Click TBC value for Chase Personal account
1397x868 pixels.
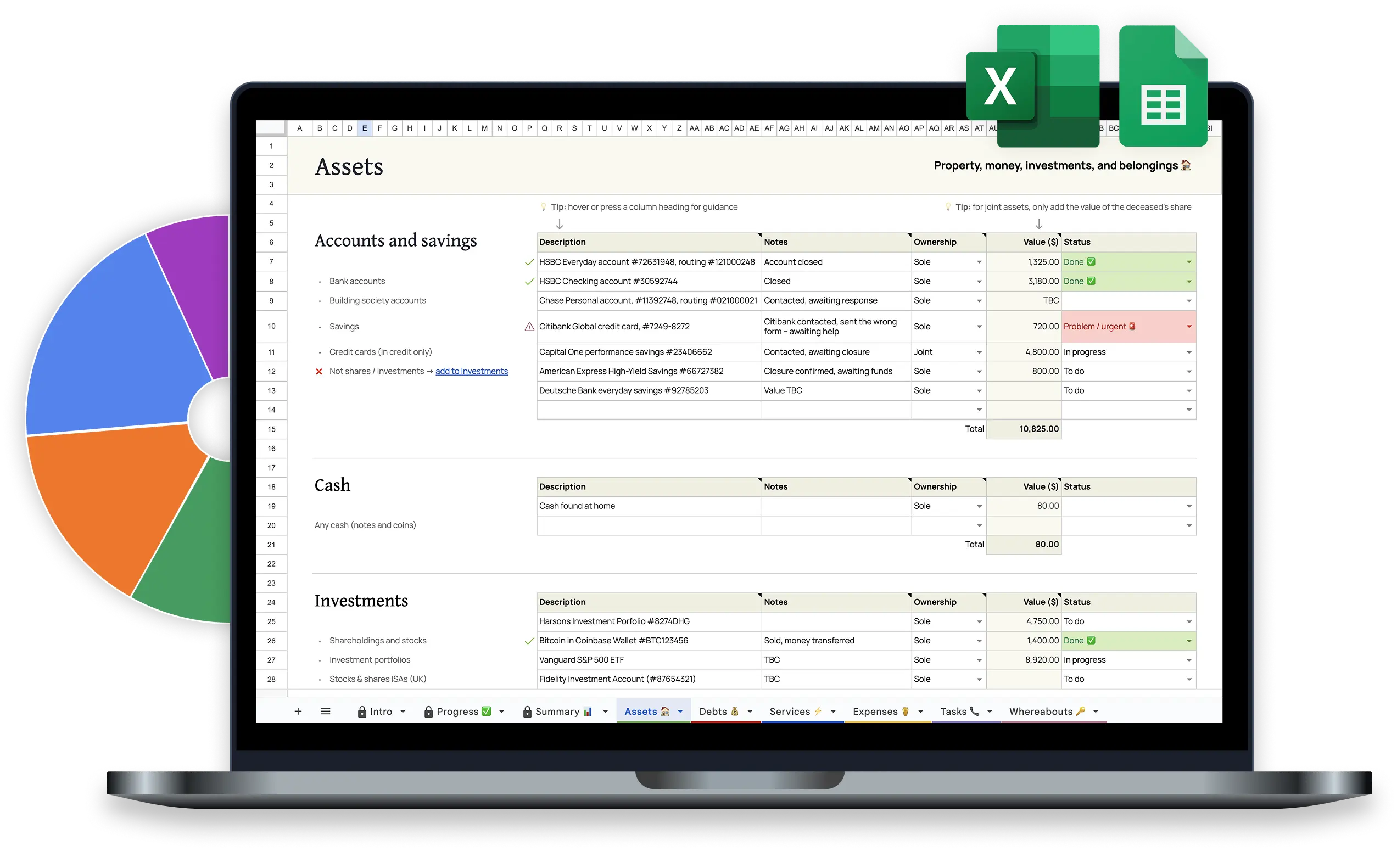point(1024,301)
